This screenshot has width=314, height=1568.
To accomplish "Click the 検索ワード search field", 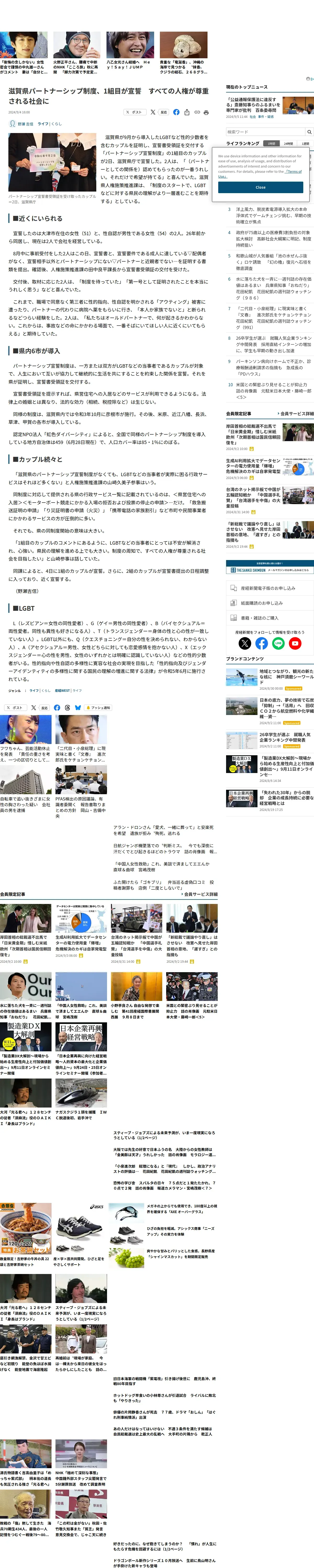I will pos(265,131).
